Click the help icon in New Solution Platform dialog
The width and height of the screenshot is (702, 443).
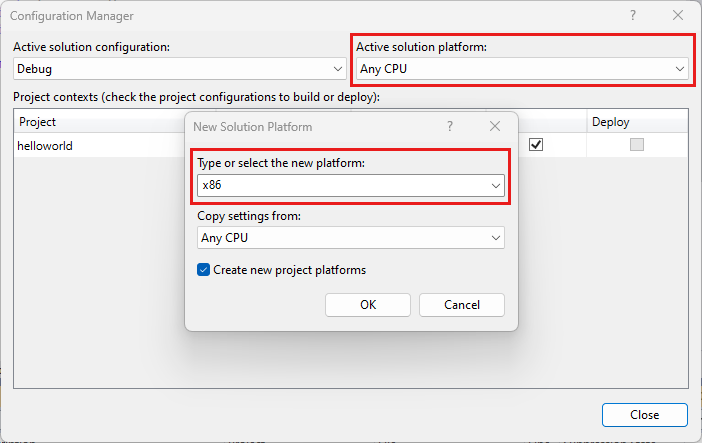coord(450,126)
